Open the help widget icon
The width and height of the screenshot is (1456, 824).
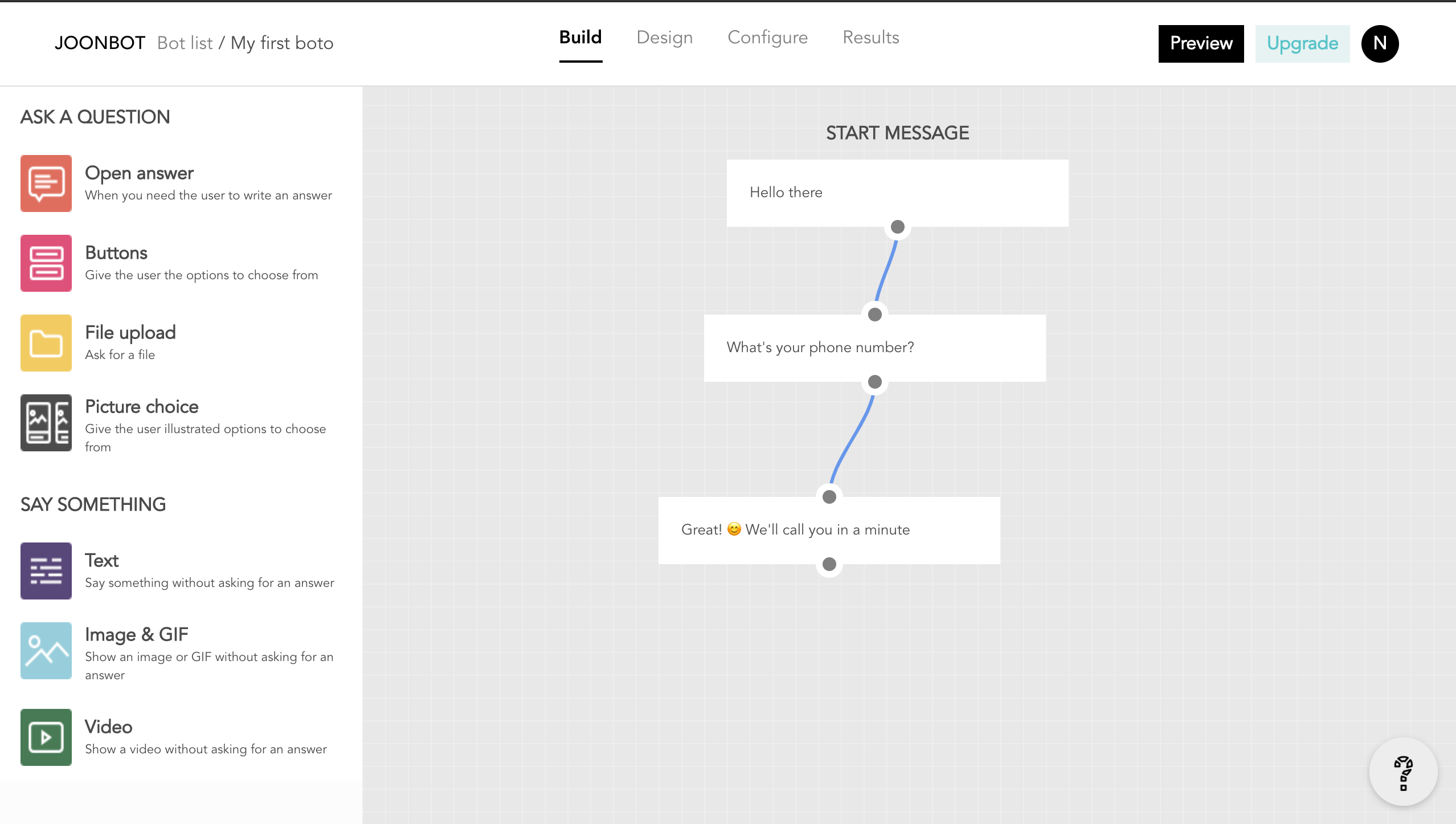click(x=1403, y=773)
